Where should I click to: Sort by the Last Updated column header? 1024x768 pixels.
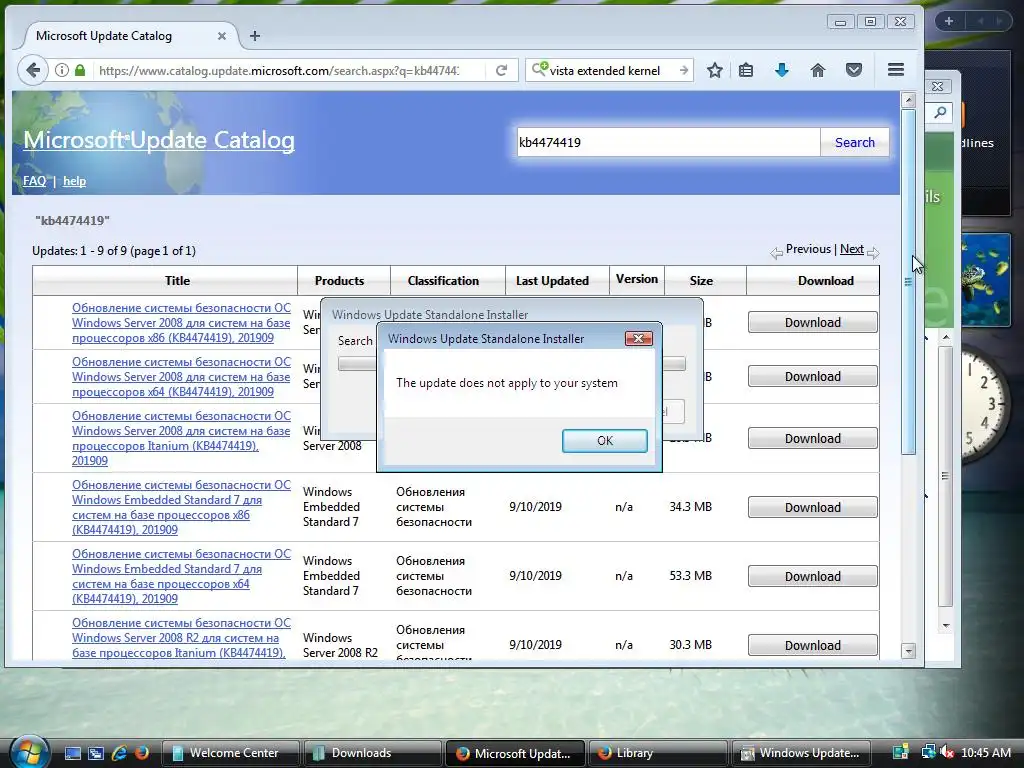point(552,281)
